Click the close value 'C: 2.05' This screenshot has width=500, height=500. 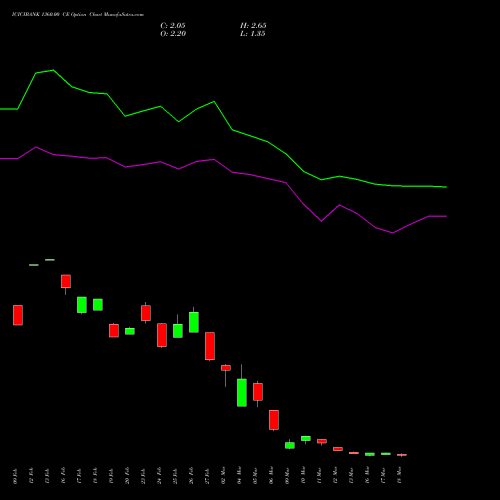pyautogui.click(x=173, y=25)
